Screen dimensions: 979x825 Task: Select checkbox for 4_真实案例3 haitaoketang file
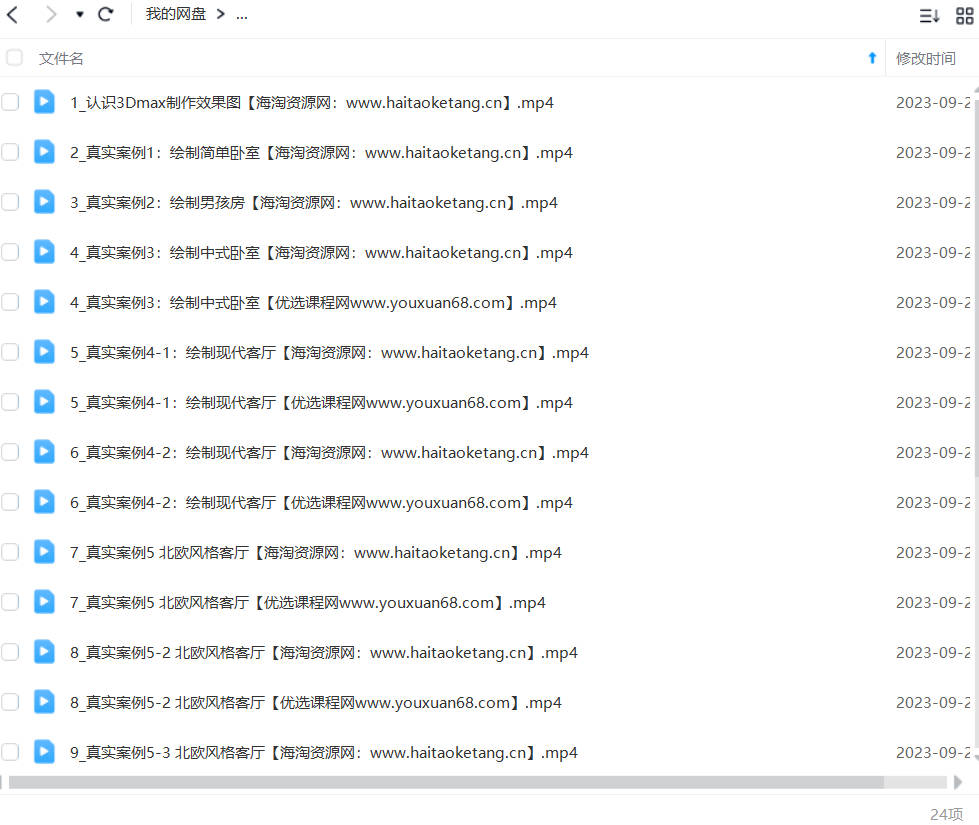click(x=10, y=252)
